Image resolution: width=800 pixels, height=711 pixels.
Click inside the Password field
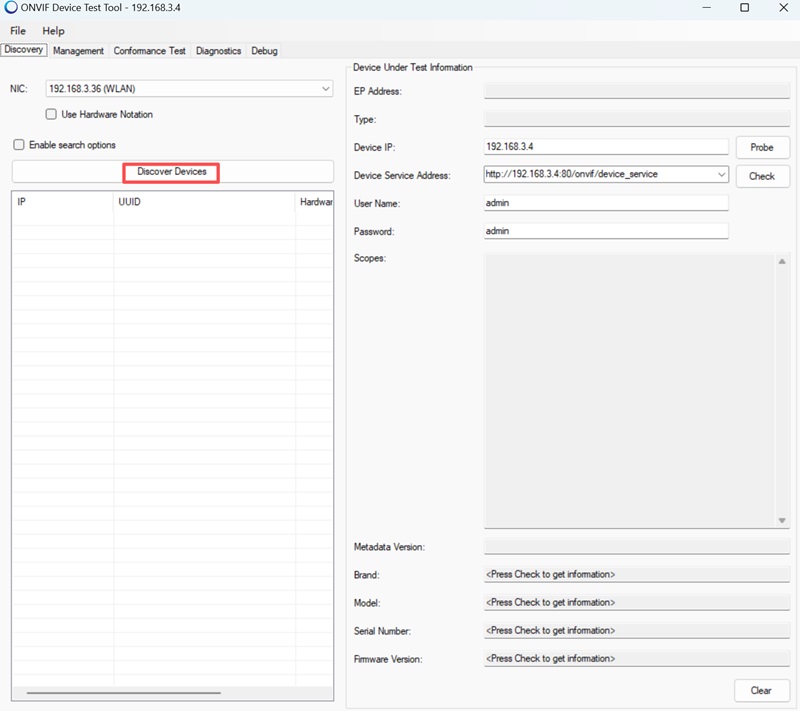point(605,231)
